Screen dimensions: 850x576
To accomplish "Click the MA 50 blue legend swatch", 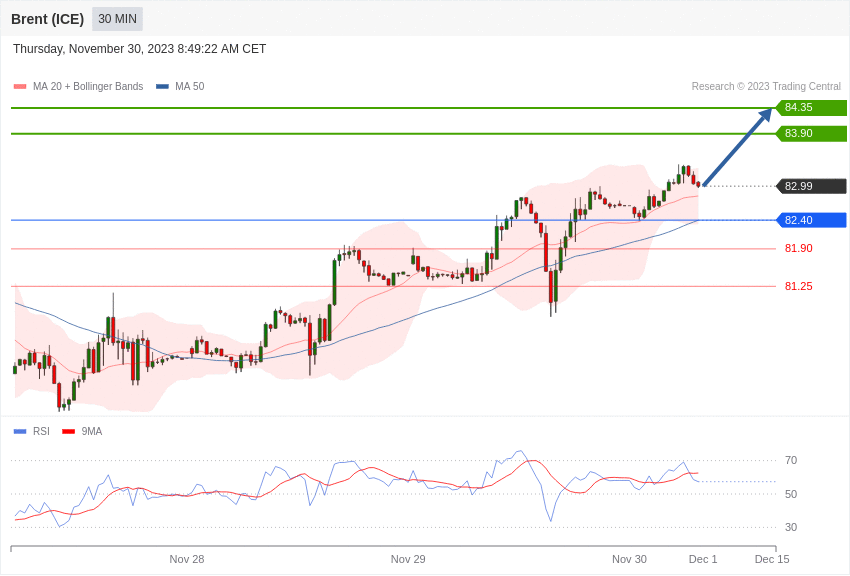I will click(162, 87).
